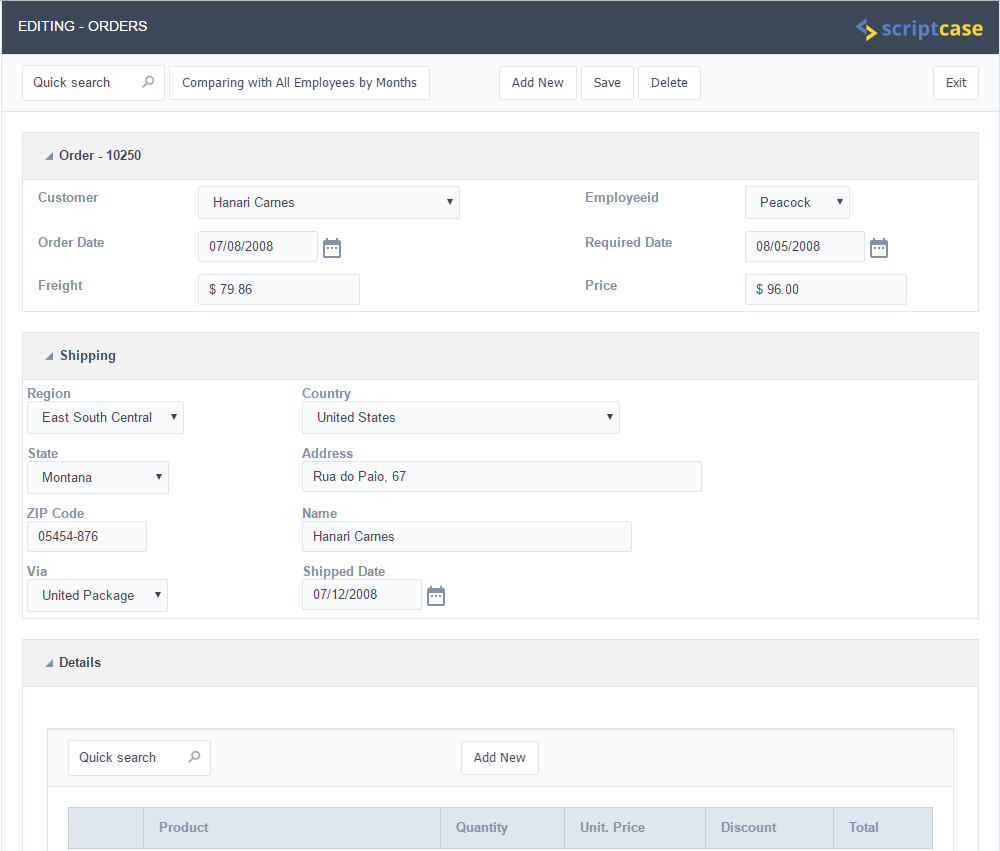
Task: Click the Freight field label
Action: (x=61, y=285)
